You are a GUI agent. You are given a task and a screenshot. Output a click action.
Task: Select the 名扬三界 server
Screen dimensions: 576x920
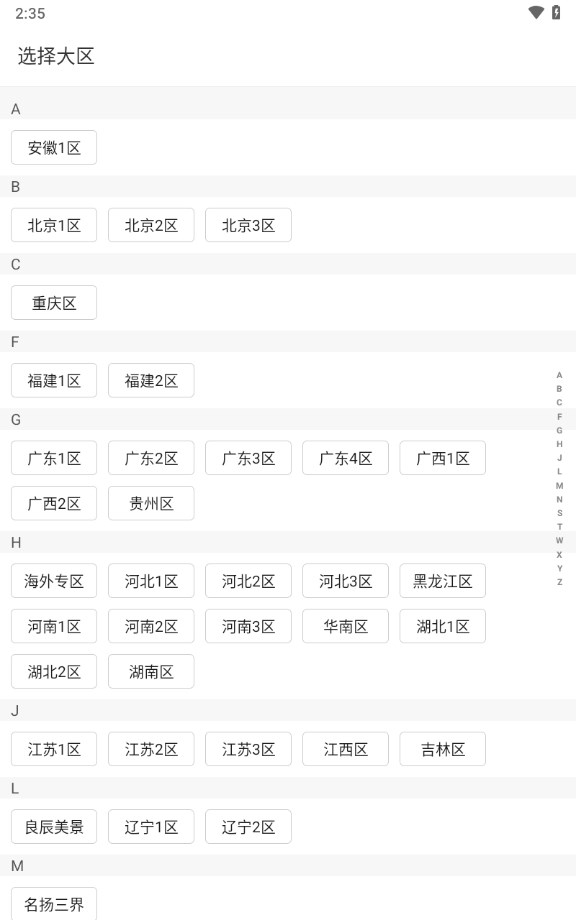[x=54, y=904]
